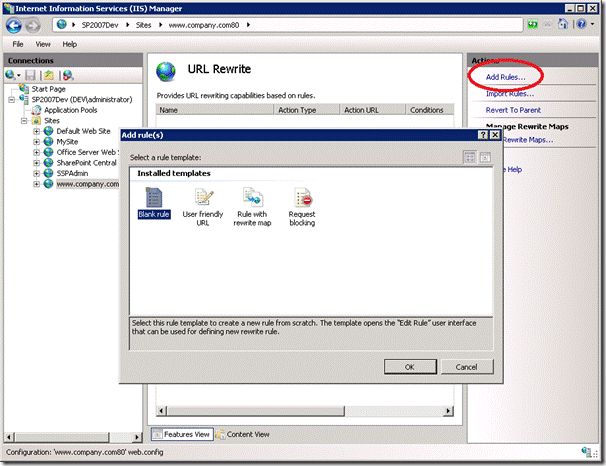The width and height of the screenshot is (606, 466).
Task: Click the Name column header
Action: (215, 110)
